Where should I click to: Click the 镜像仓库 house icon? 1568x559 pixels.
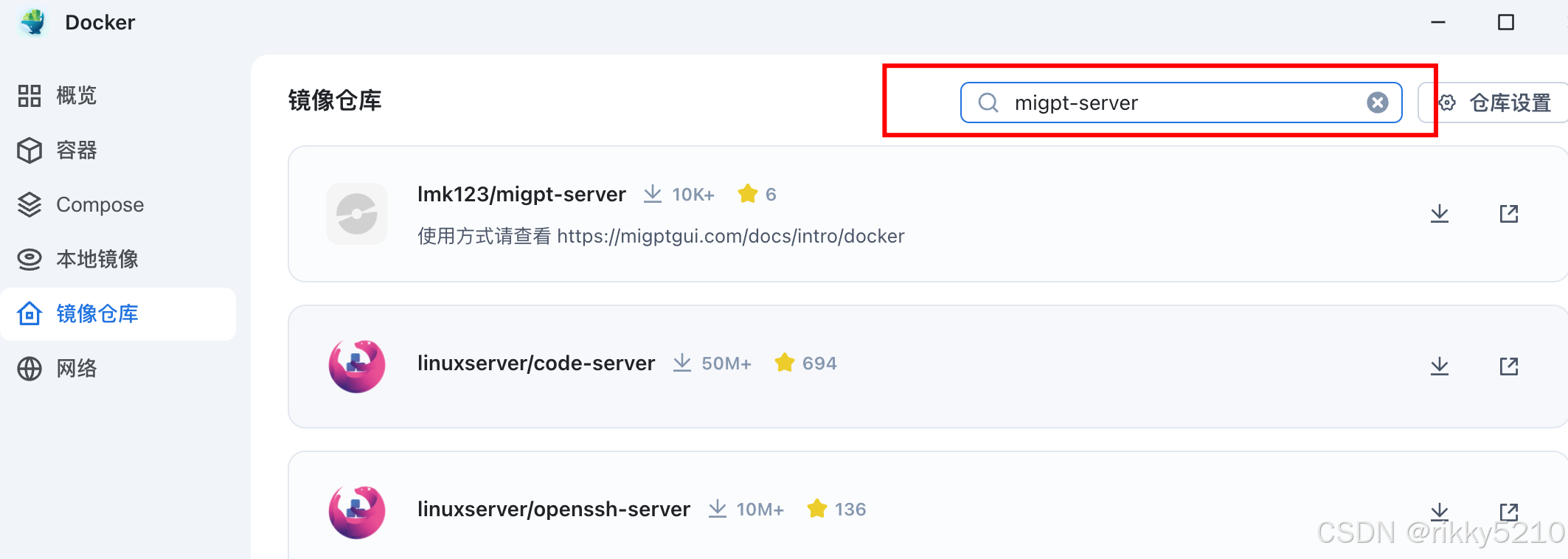30,313
